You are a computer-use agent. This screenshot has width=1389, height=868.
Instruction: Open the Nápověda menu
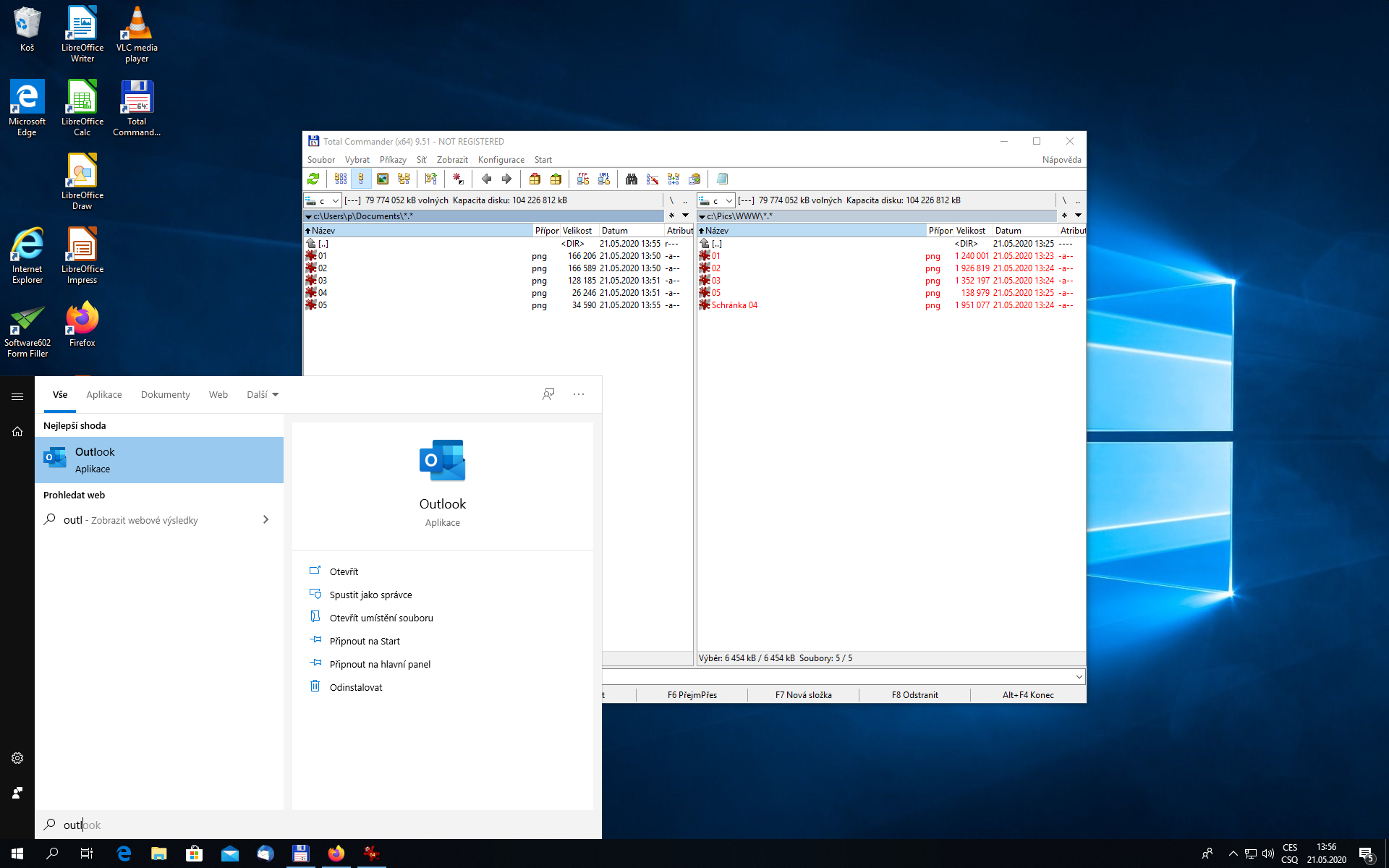click(1061, 160)
